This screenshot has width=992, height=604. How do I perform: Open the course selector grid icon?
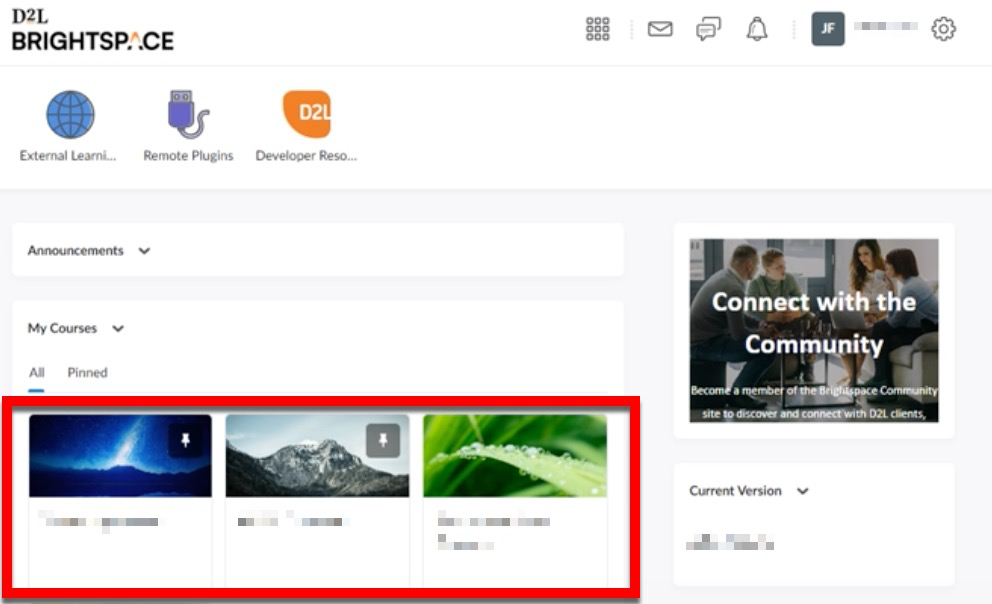[597, 29]
